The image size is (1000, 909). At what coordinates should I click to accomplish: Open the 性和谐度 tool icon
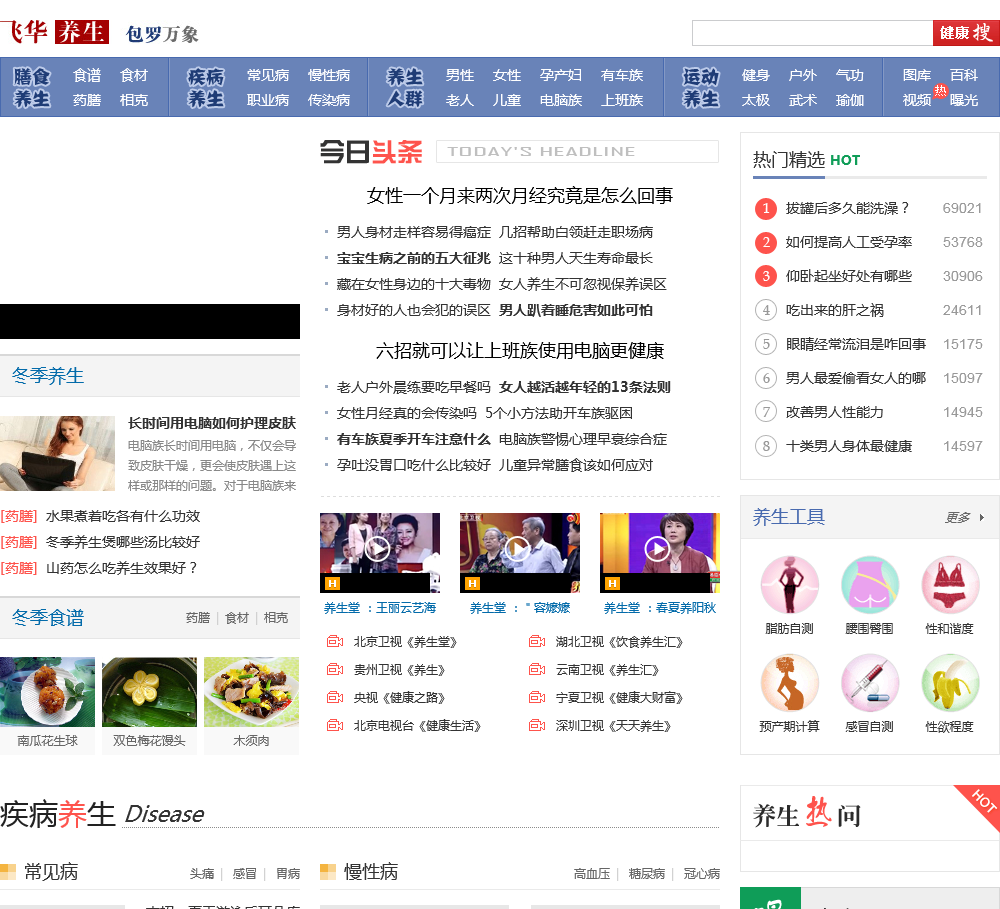[x=950, y=585]
